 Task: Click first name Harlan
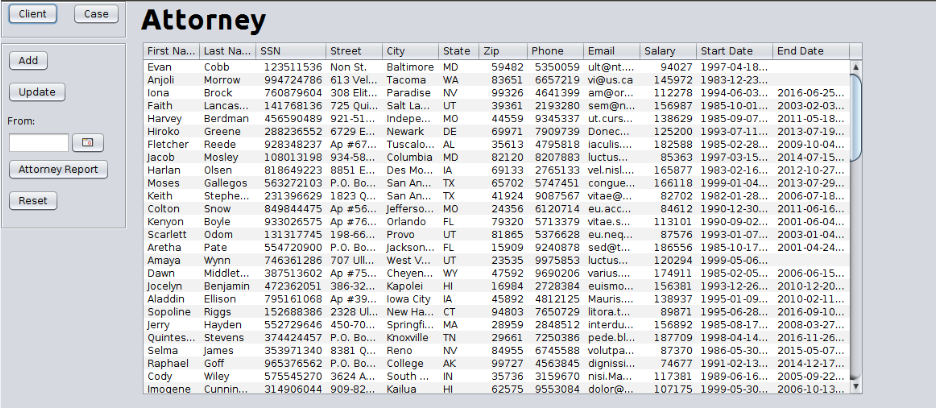[162, 170]
